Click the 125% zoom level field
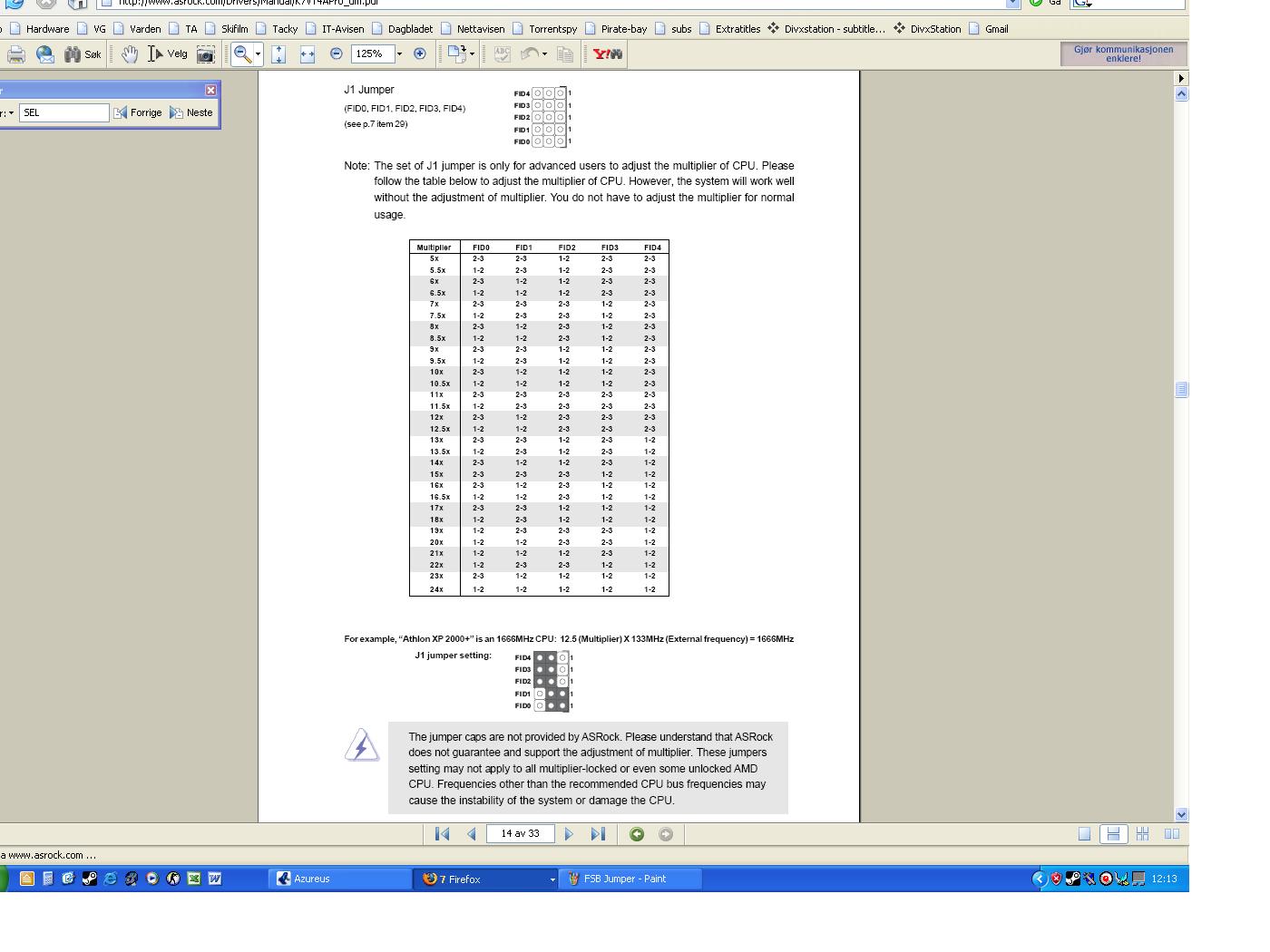The image size is (1270, 952). (372, 53)
